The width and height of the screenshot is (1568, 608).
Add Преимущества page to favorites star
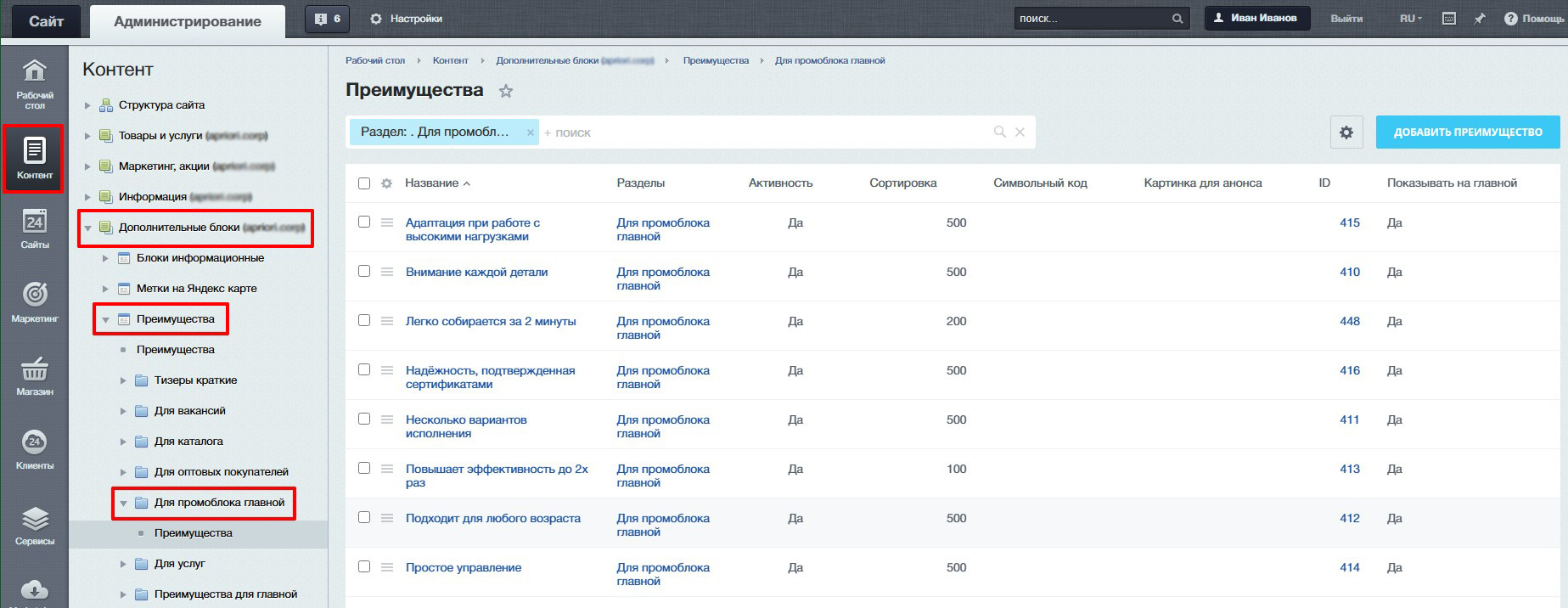click(506, 91)
